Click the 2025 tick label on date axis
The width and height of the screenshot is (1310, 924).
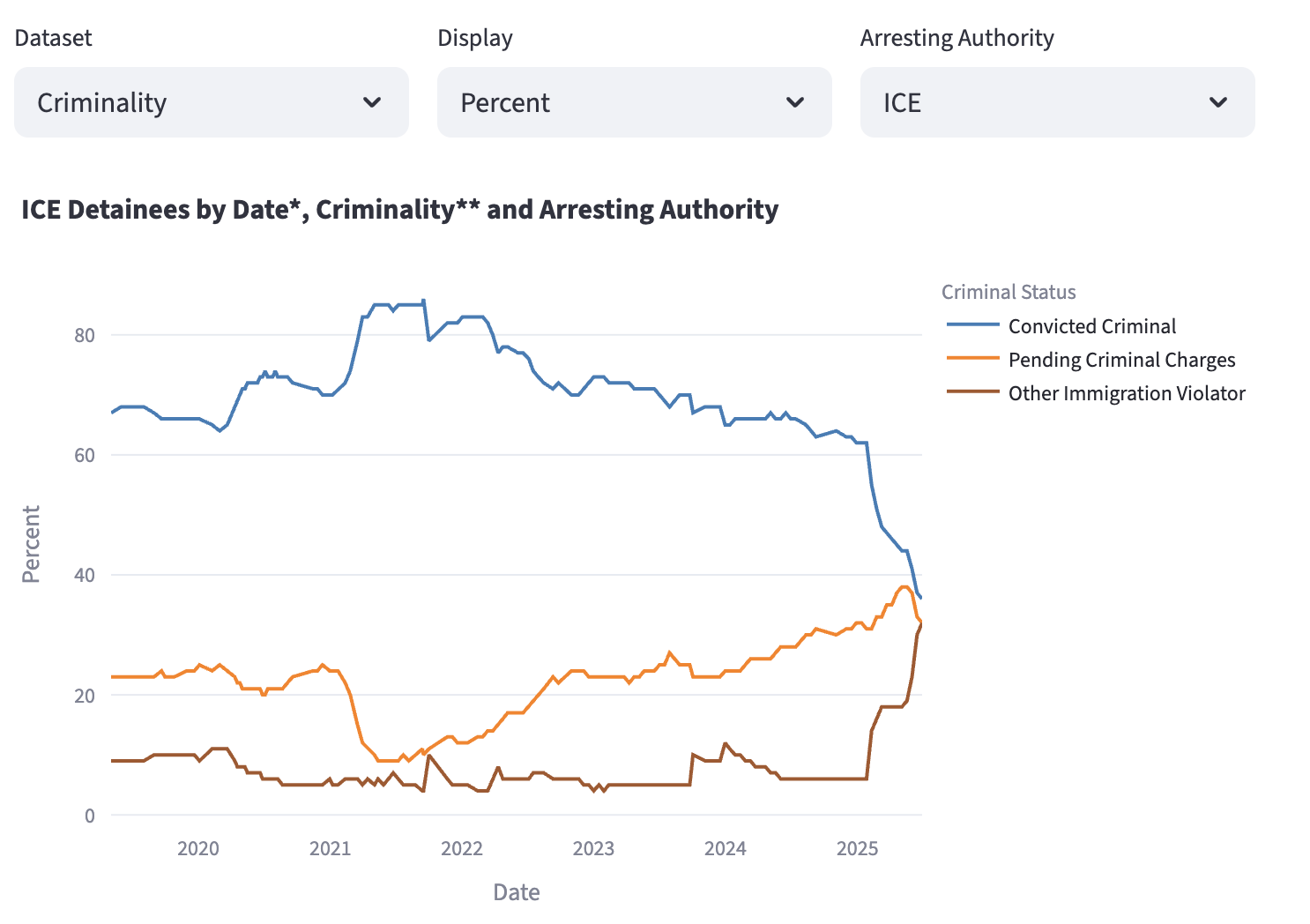tap(857, 848)
